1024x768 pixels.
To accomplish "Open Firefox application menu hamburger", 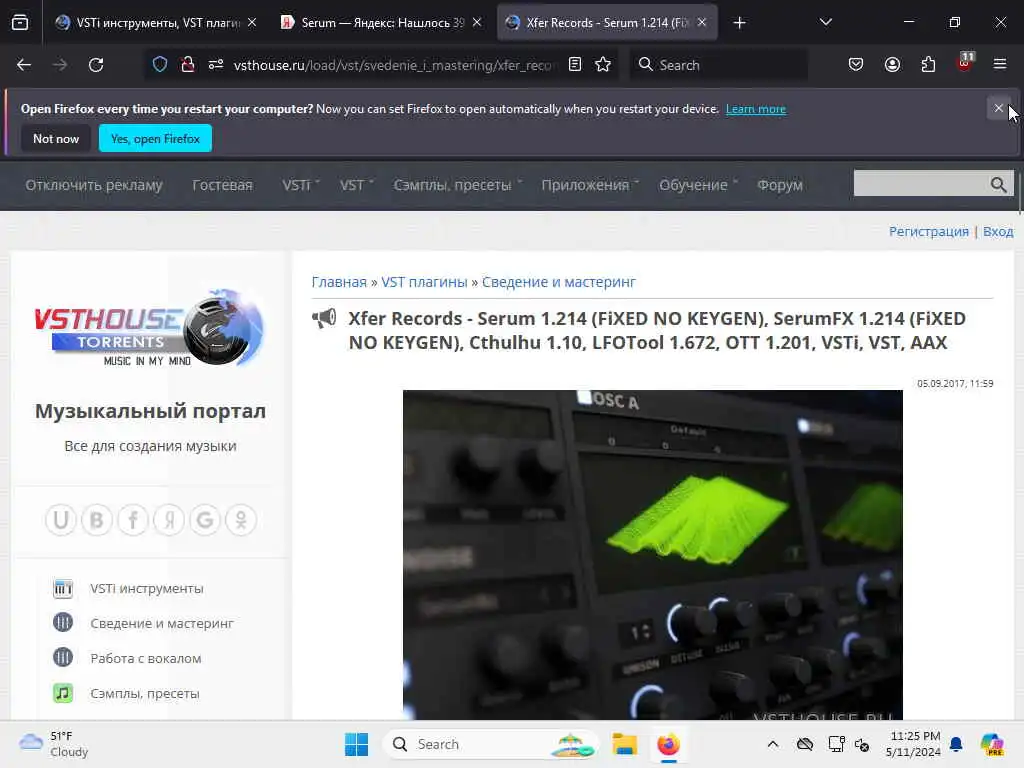I will click(x=1000, y=65).
